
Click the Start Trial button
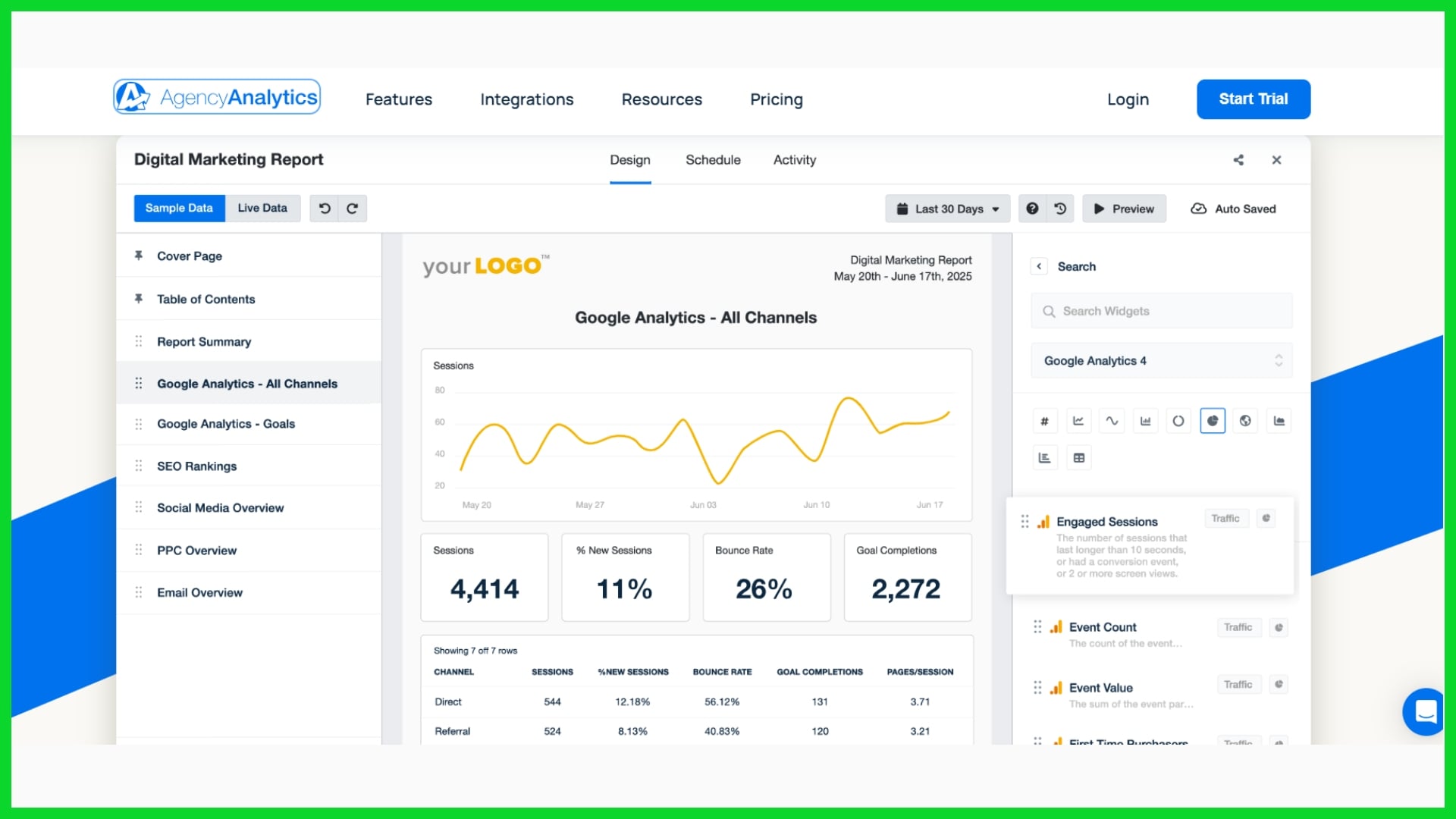[1253, 99]
